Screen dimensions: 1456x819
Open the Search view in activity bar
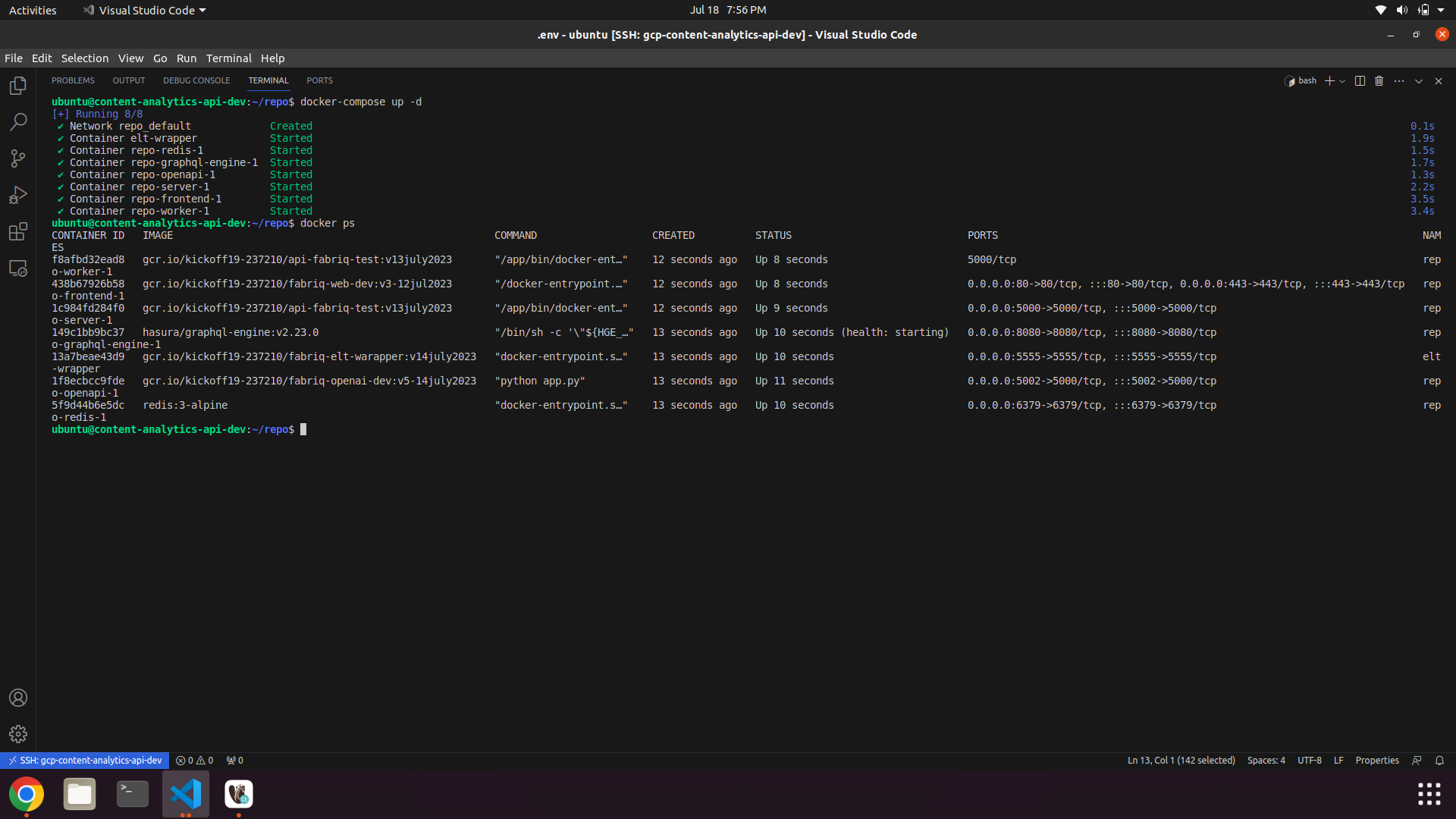click(18, 122)
